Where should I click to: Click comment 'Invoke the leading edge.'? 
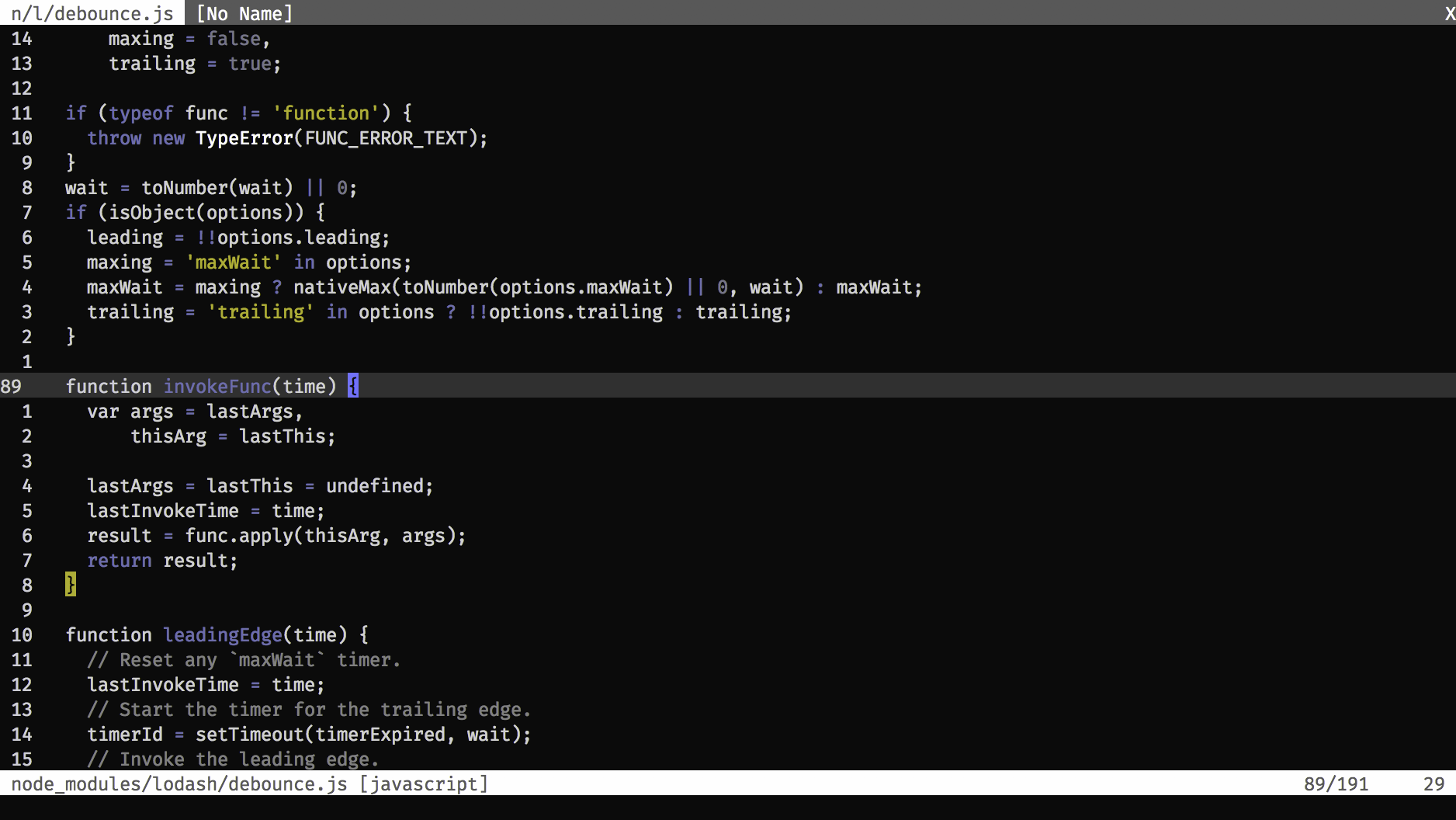234,759
